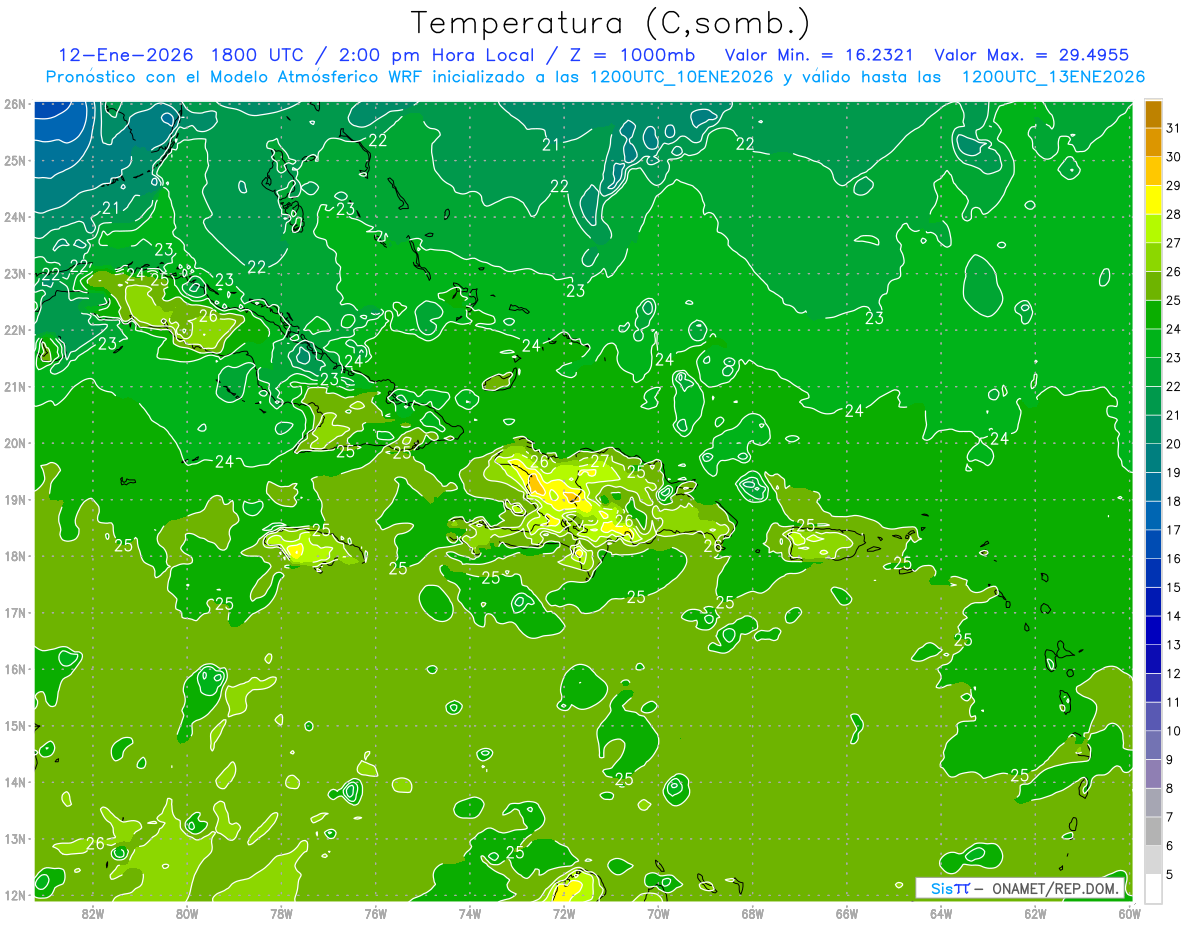
Task: Click the colorbar label 5
Action: [1171, 875]
